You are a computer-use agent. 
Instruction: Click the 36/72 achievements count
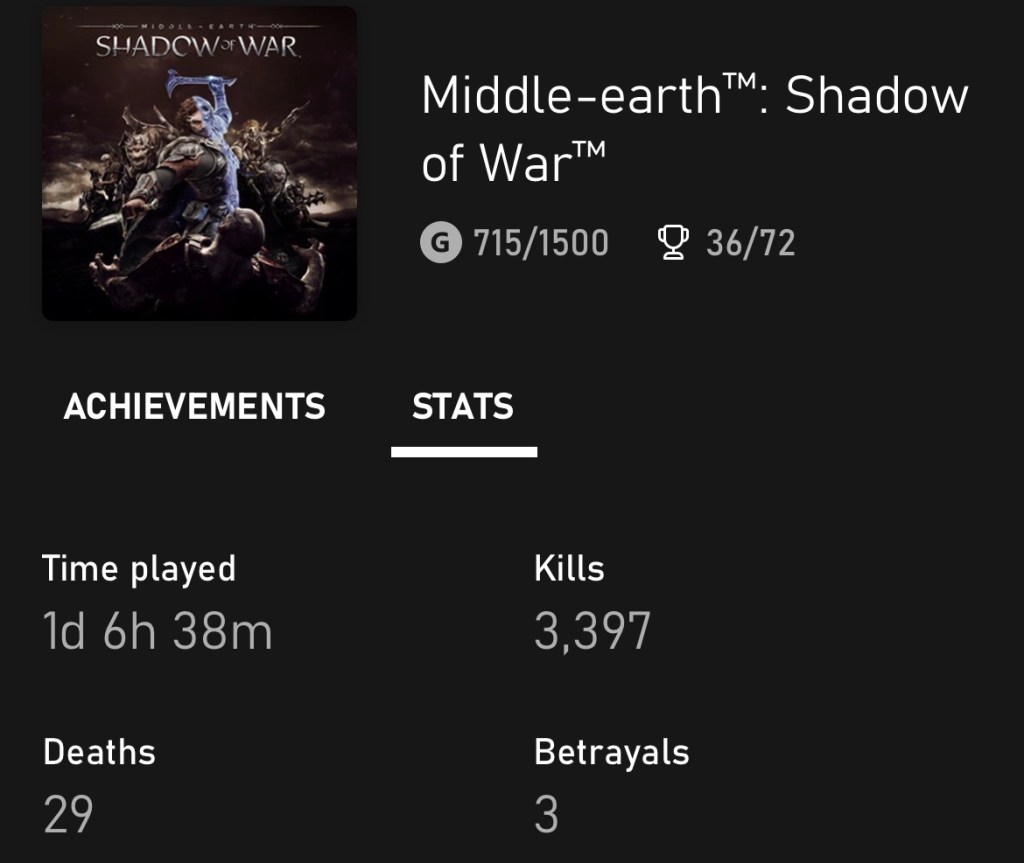[750, 243]
